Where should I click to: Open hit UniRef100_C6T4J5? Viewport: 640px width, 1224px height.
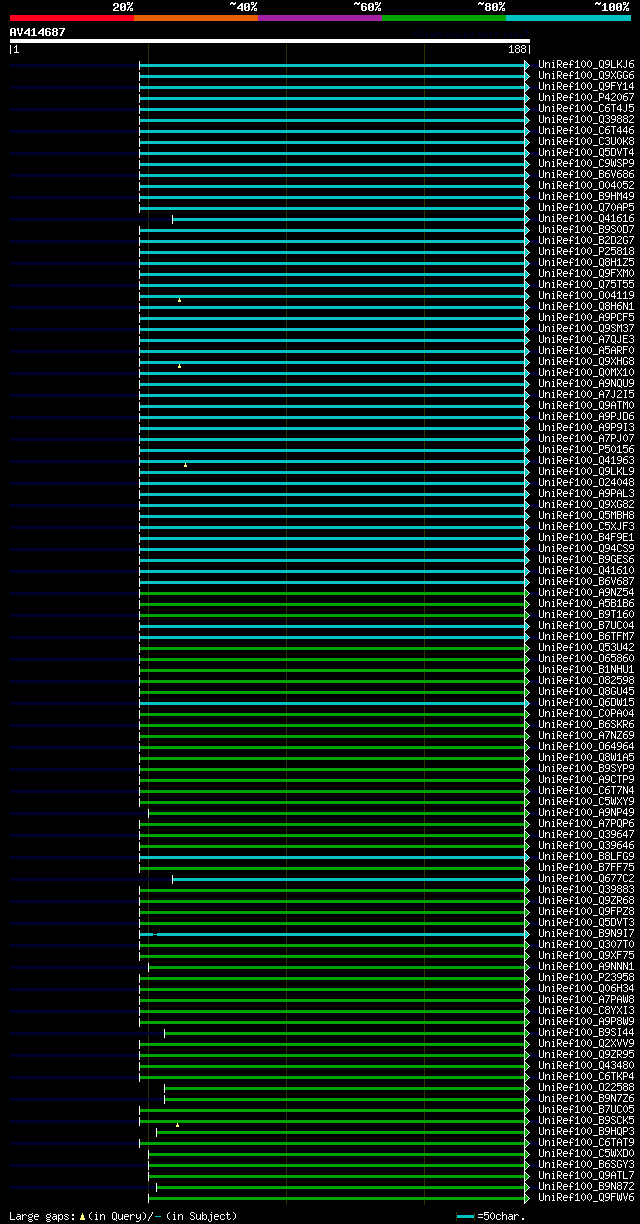586,109
